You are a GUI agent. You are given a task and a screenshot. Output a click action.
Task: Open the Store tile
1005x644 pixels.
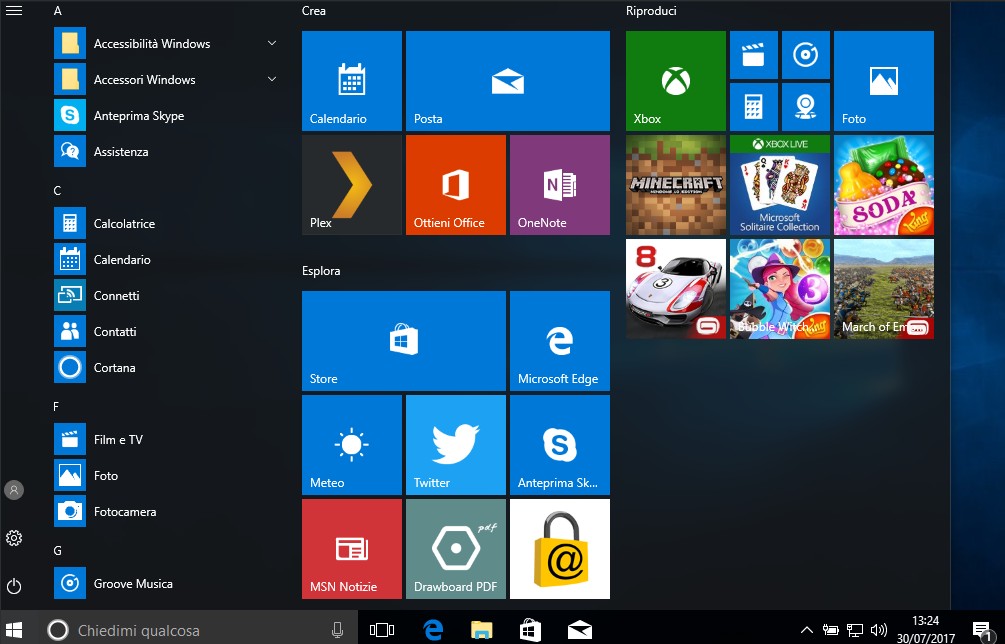tap(404, 341)
